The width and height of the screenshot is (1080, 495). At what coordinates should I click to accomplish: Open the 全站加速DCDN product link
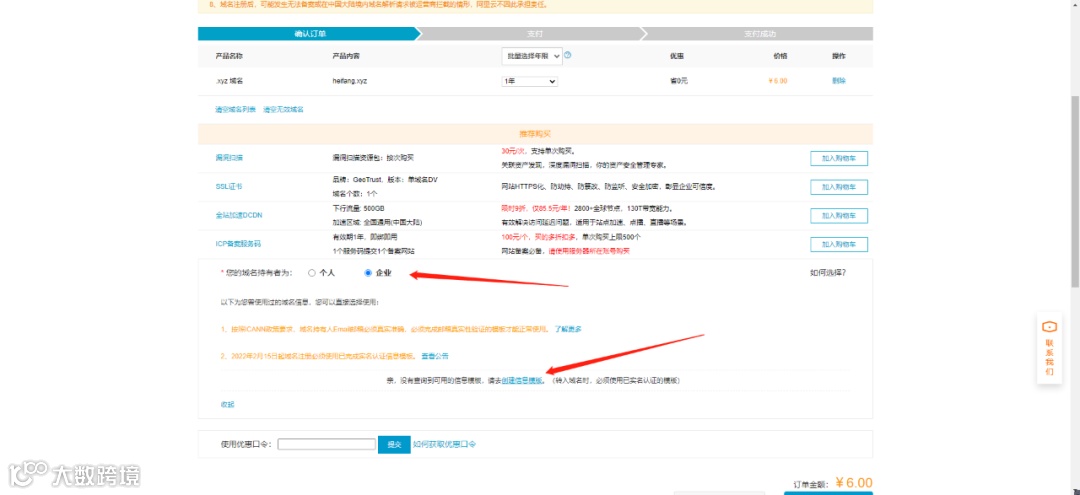[x=238, y=215]
